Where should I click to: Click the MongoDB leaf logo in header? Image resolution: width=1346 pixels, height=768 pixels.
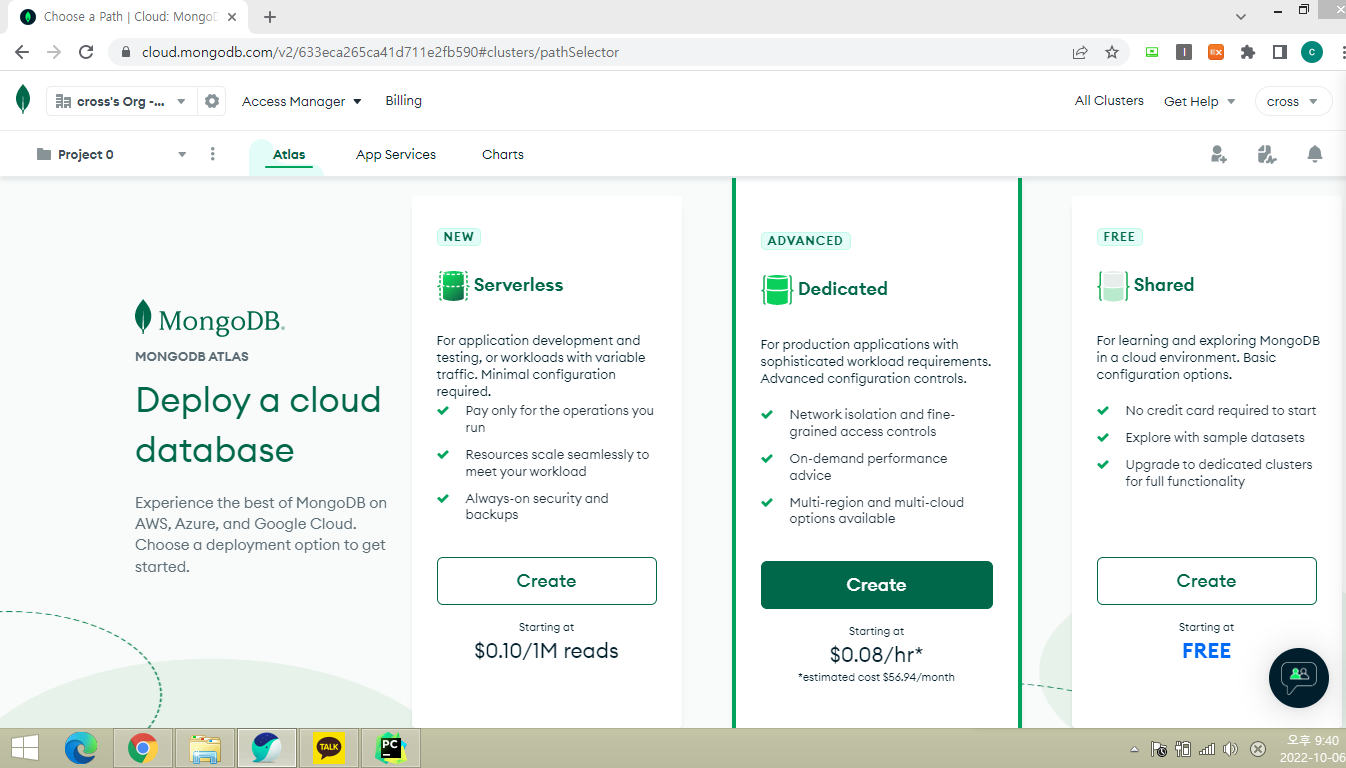pos(23,99)
